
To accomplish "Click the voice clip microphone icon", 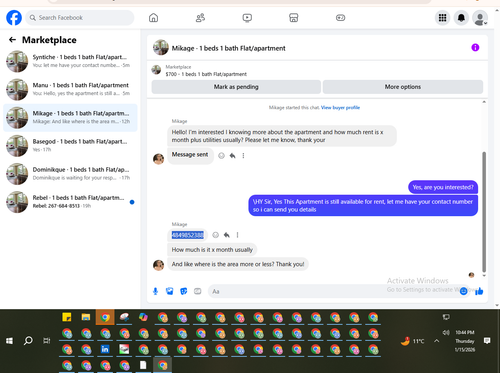I will [x=155, y=291].
